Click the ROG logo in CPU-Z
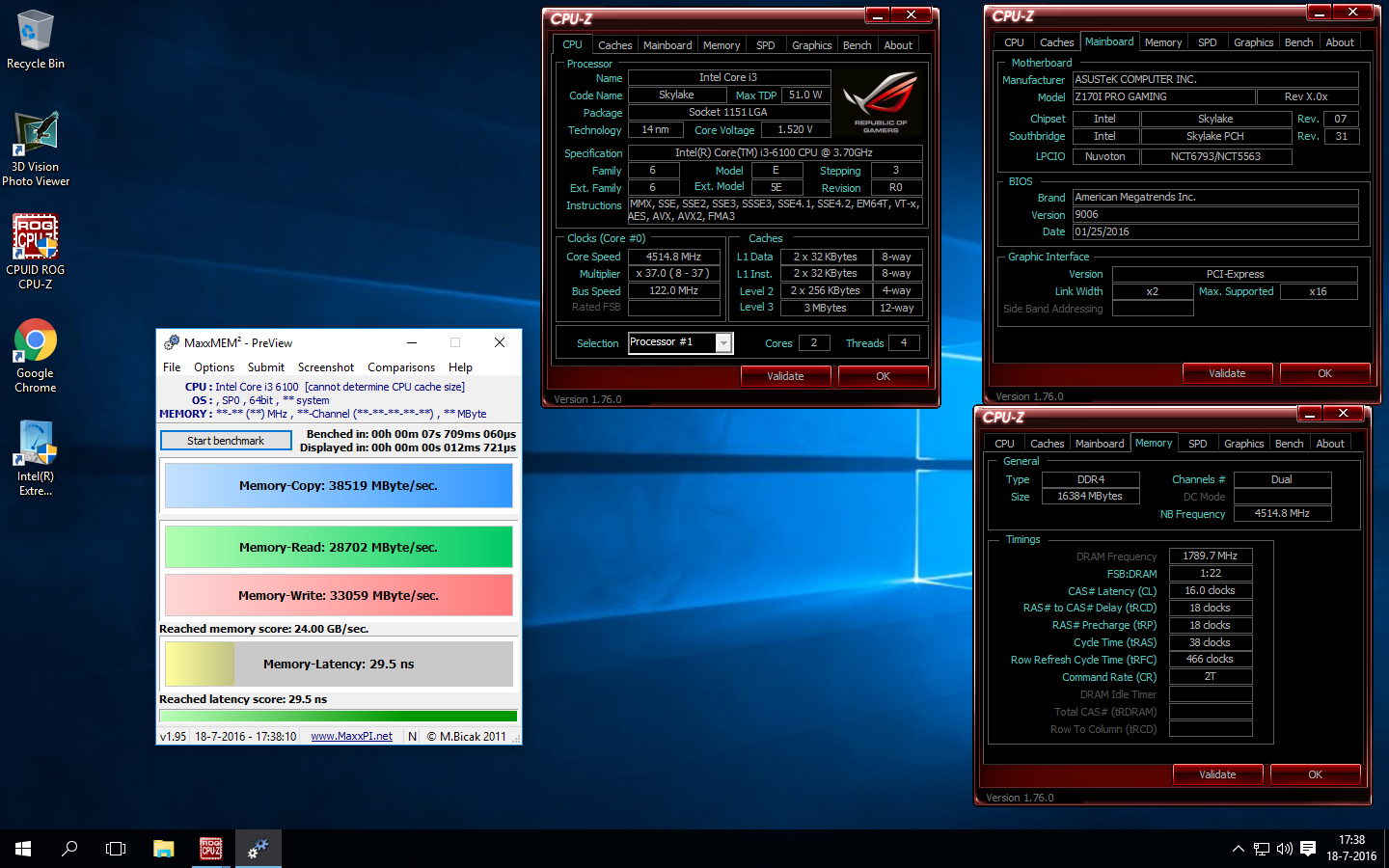 [881, 102]
